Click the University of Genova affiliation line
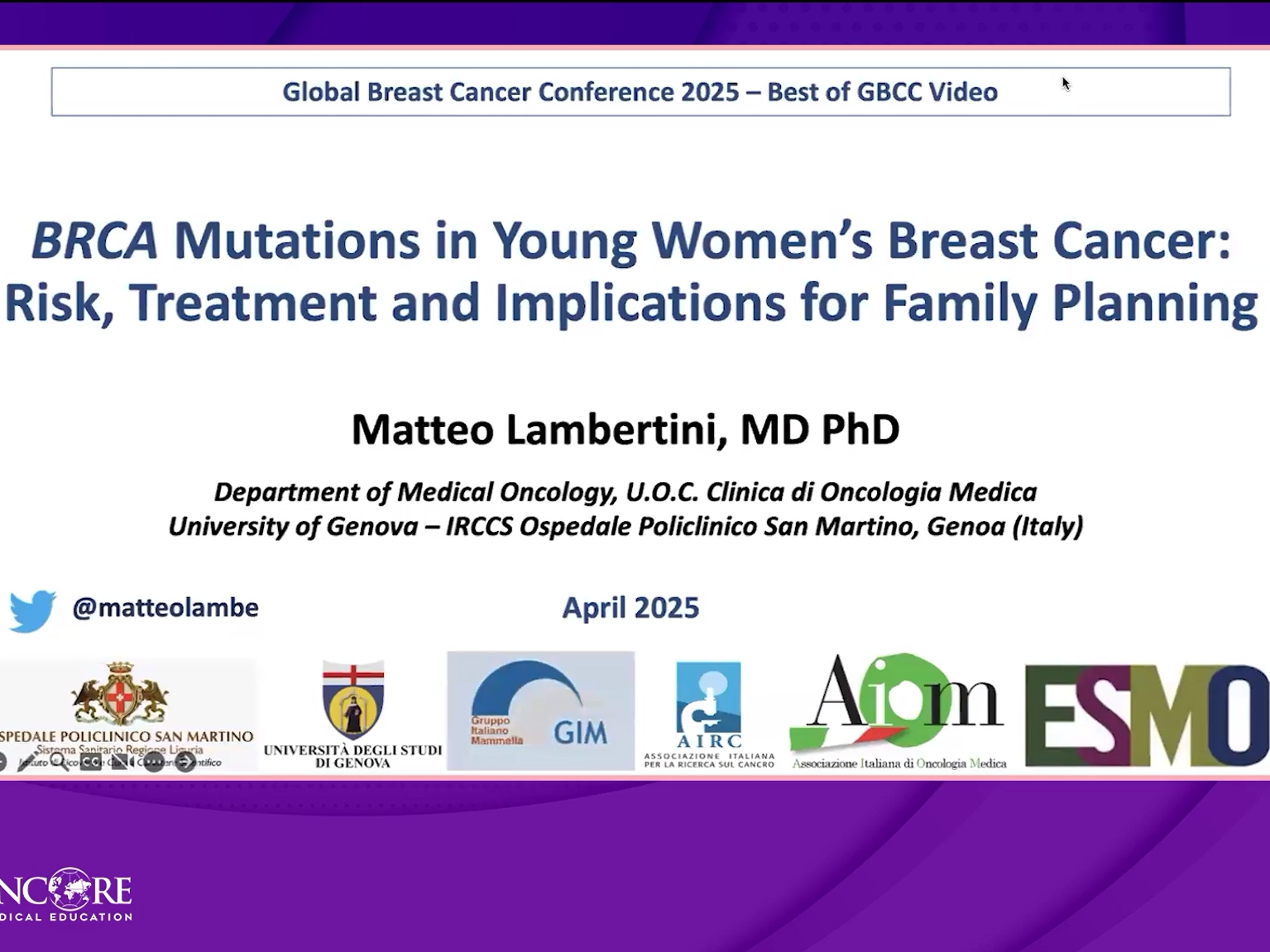The height and width of the screenshot is (952, 1270). point(625,526)
